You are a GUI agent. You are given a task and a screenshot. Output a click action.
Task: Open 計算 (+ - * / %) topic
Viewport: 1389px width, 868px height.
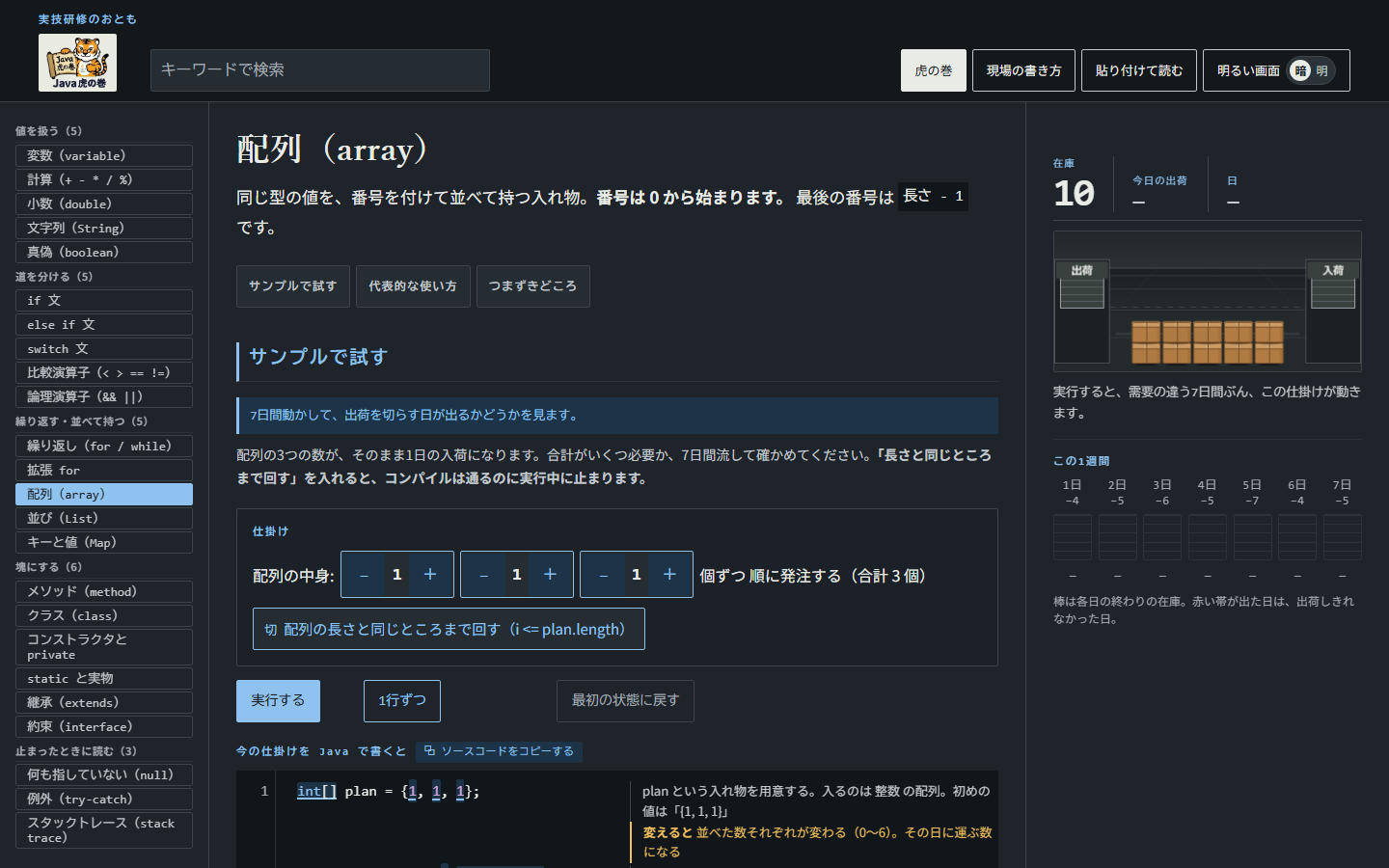[x=104, y=179]
